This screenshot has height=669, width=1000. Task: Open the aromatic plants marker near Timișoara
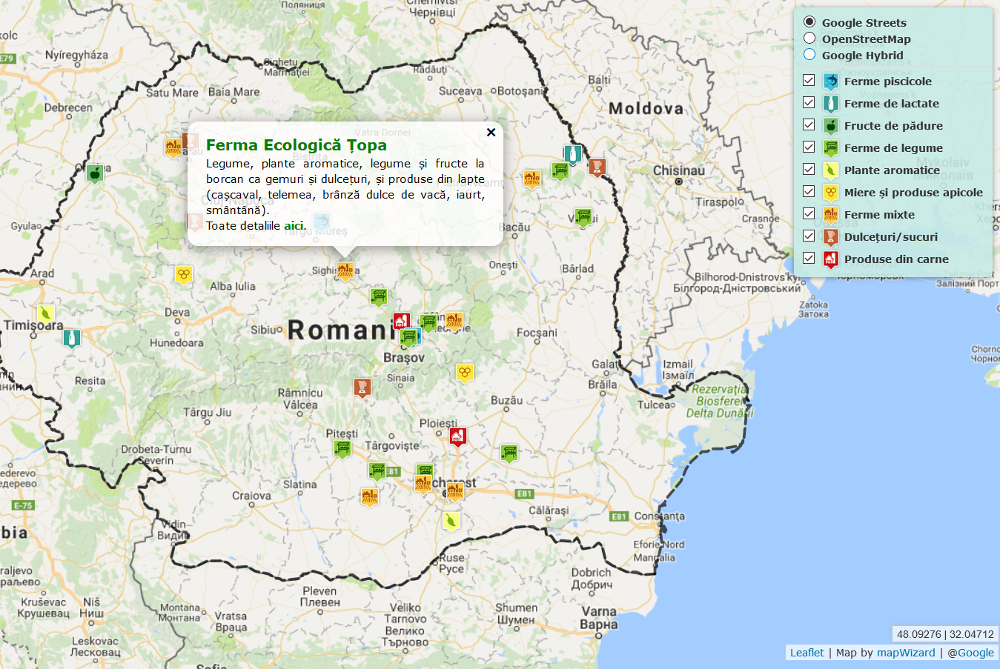pos(46,314)
